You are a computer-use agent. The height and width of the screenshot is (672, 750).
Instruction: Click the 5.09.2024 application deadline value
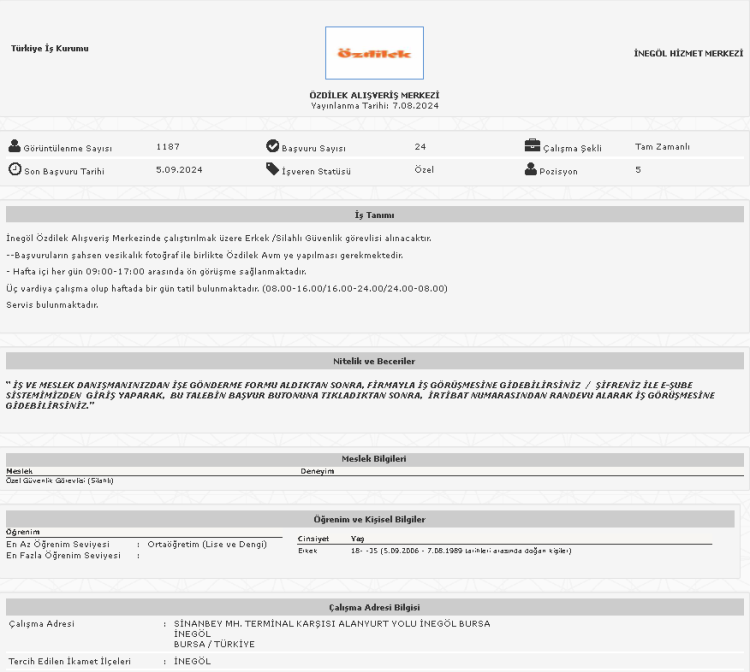pyautogui.click(x=179, y=170)
